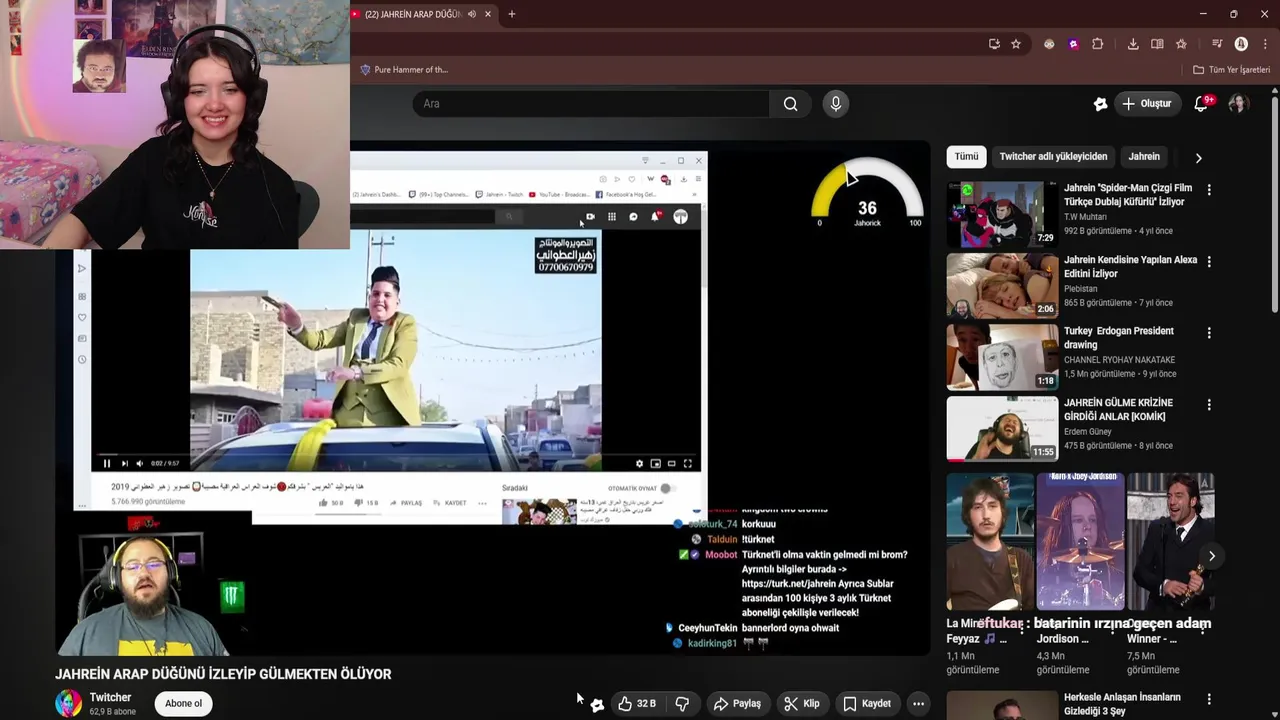The height and width of the screenshot is (720, 1280).
Task: Open the Jordison drummer Shorts thumbnail
Action: [1080, 542]
